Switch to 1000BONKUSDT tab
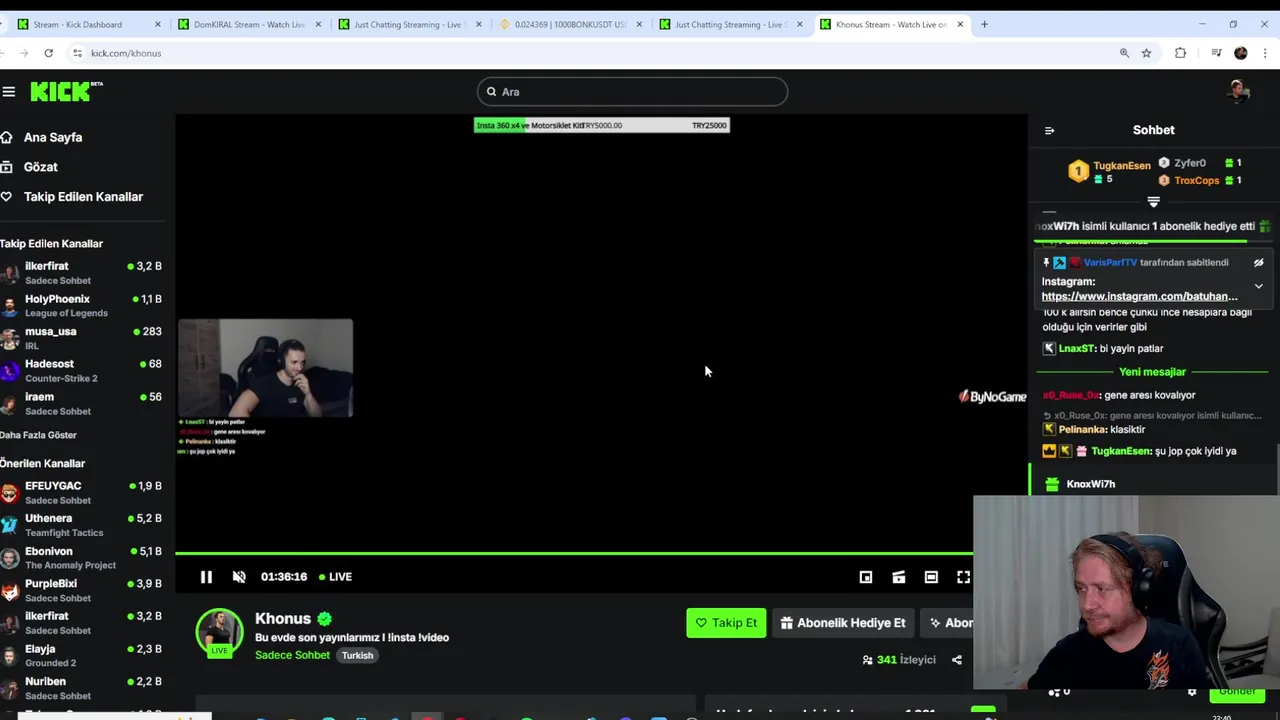The height and width of the screenshot is (720, 1280). pyautogui.click(x=569, y=24)
